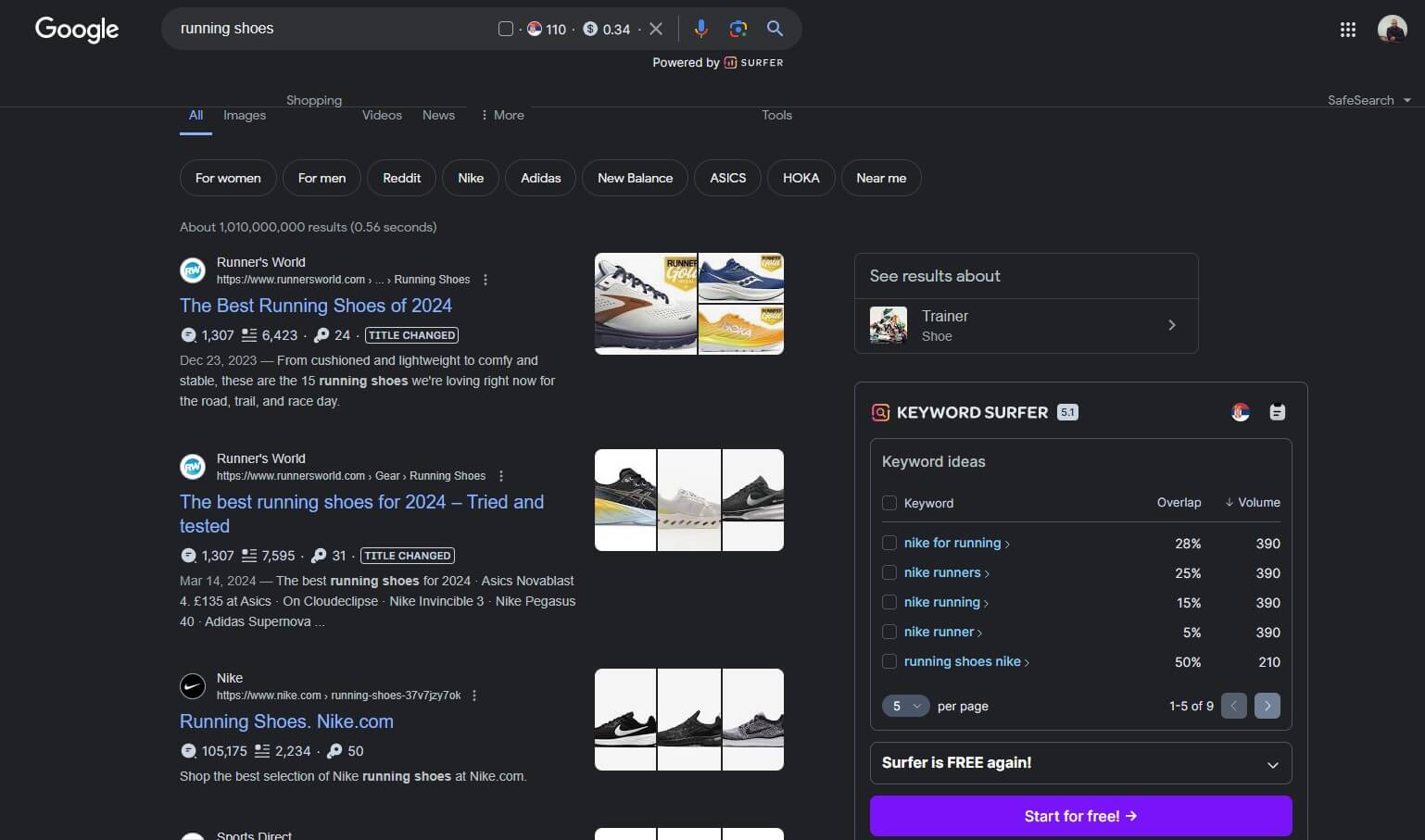Viewport: 1425px width, 840px height.
Task: Filter results with HOKA chip
Action: pos(801,178)
